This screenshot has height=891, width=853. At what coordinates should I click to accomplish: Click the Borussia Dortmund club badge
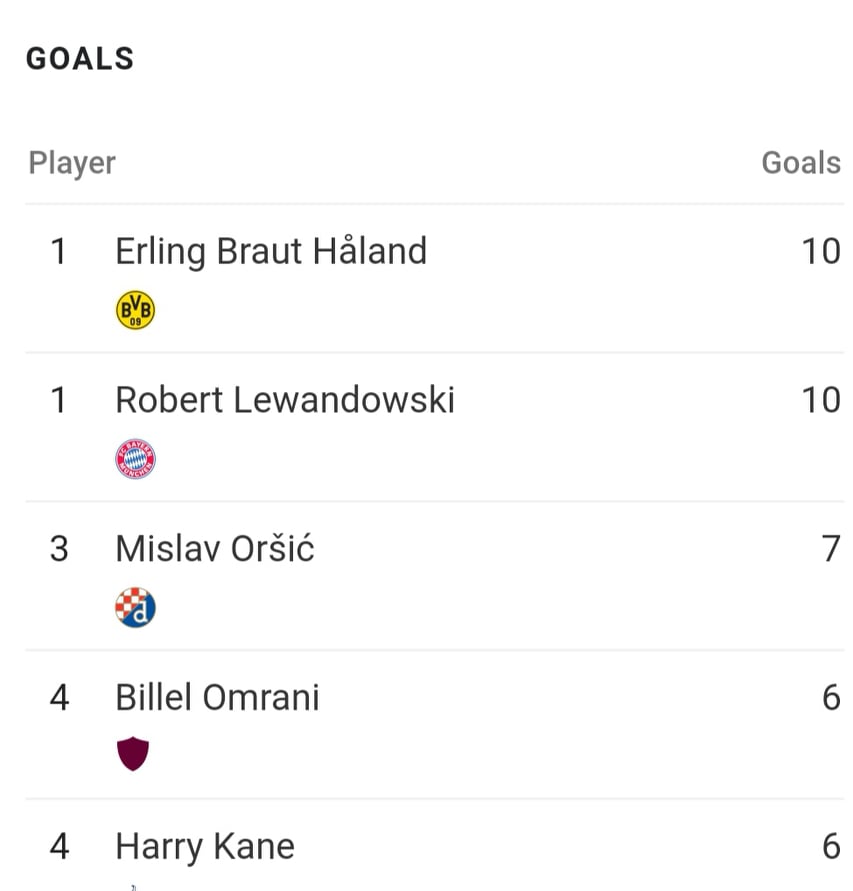point(135,310)
